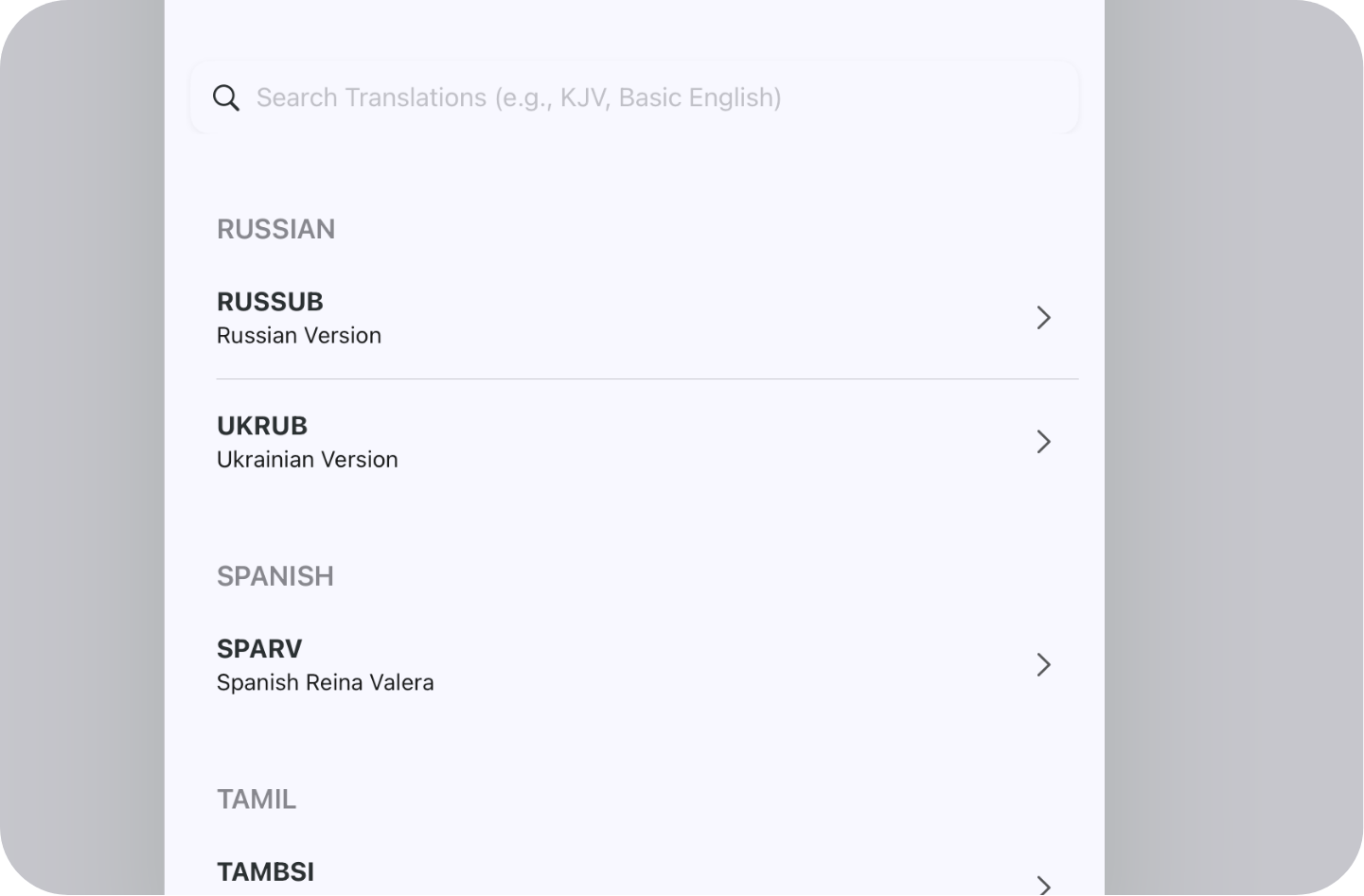Screen dimensions: 1364x896
Task: Click the SPANISH section header
Action: (275, 576)
